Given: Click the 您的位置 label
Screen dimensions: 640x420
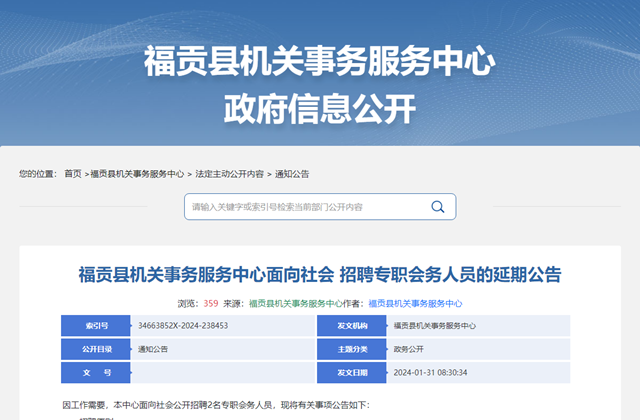Looking at the screenshot, I should point(38,174).
